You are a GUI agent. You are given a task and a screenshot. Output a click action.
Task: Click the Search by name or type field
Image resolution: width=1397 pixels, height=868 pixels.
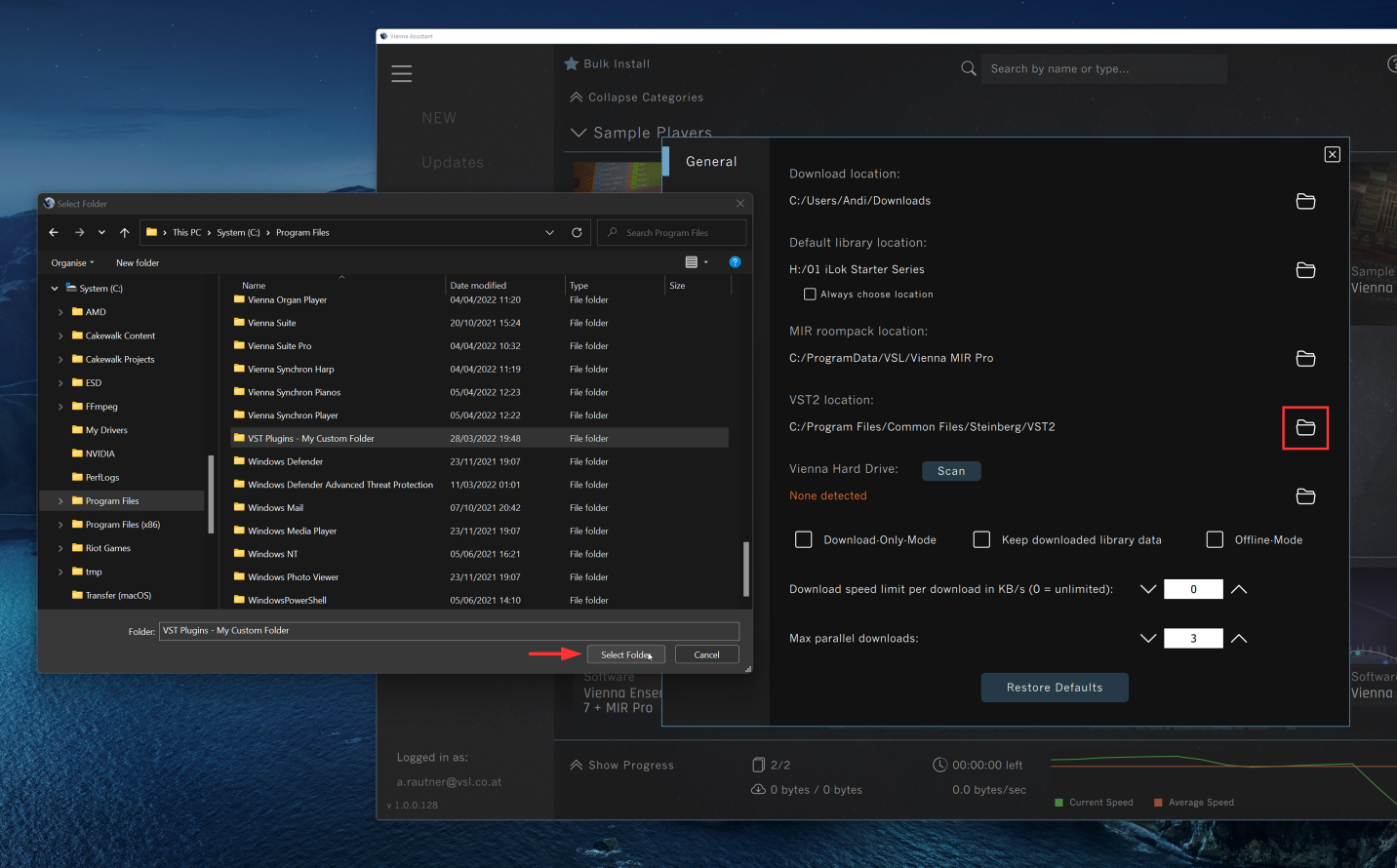[1103, 68]
